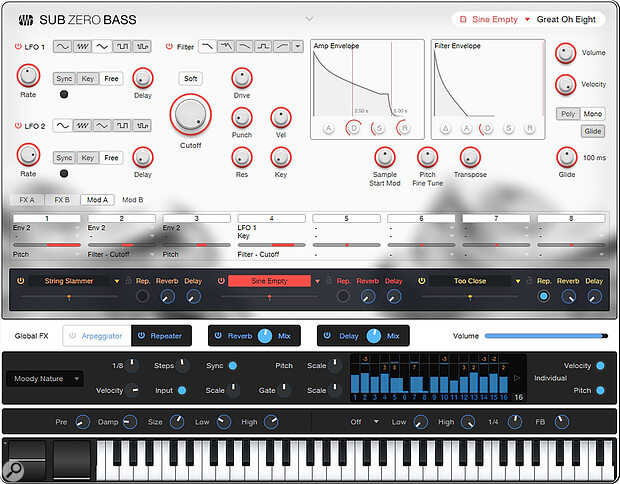Switch voice mode to Mono
This screenshot has width=620, height=484.
(592, 114)
